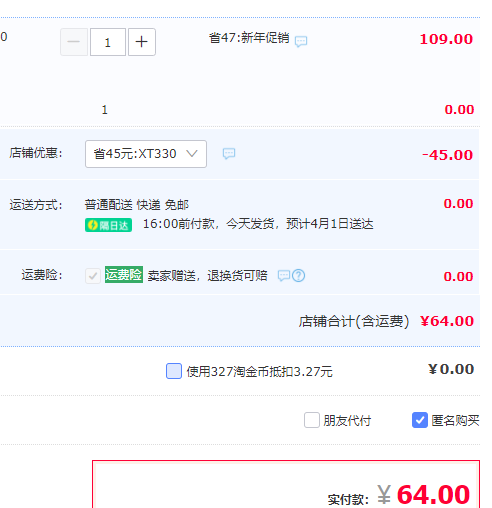Image resolution: width=492 pixels, height=508 pixels.
Task: Click the 普通配送 快递 免邮 shipping text
Action: point(137,205)
